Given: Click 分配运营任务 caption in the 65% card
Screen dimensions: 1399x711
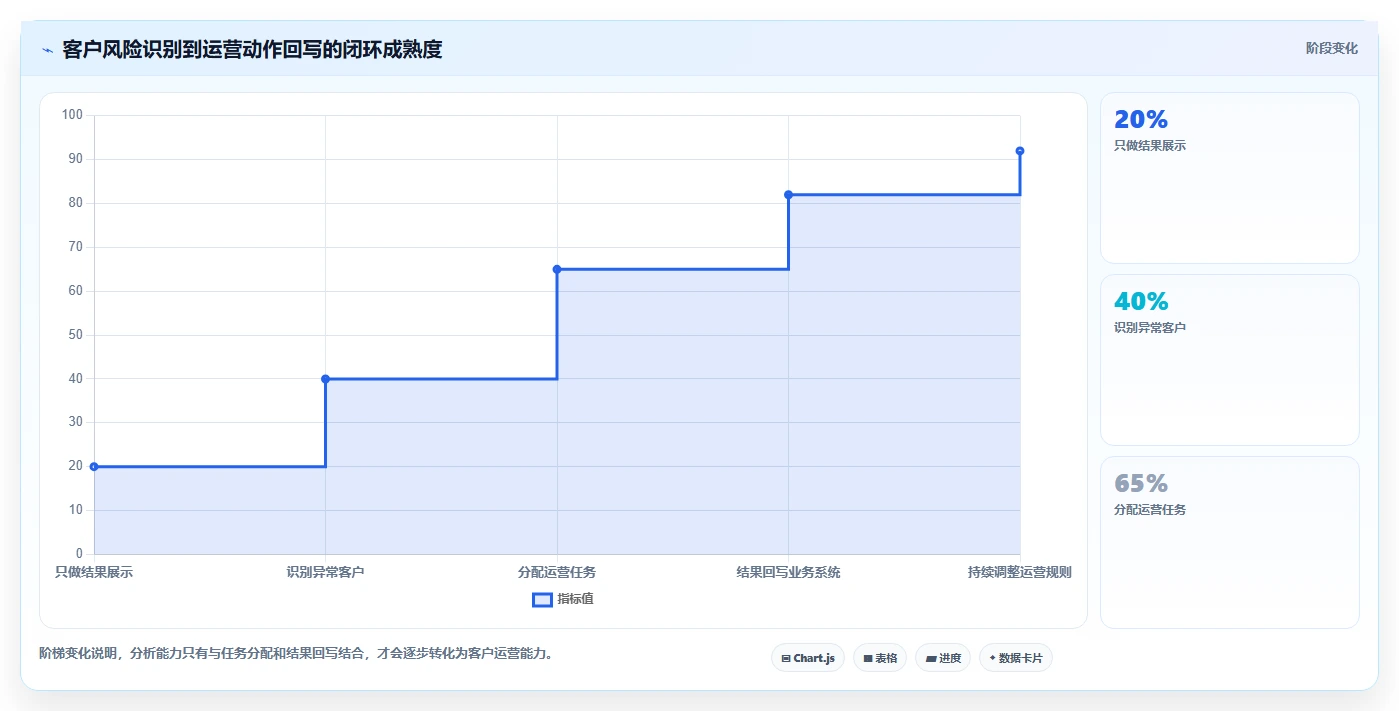Looking at the screenshot, I should point(1150,510).
